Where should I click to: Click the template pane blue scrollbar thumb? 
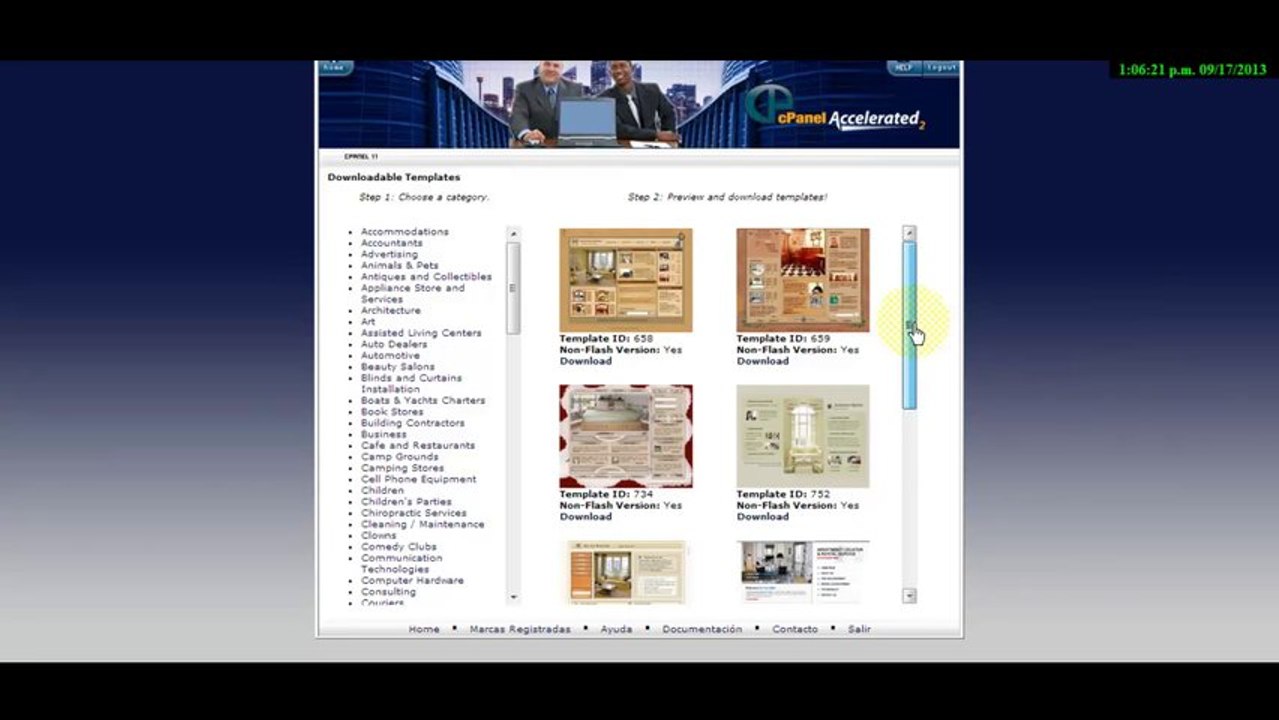coord(909,325)
